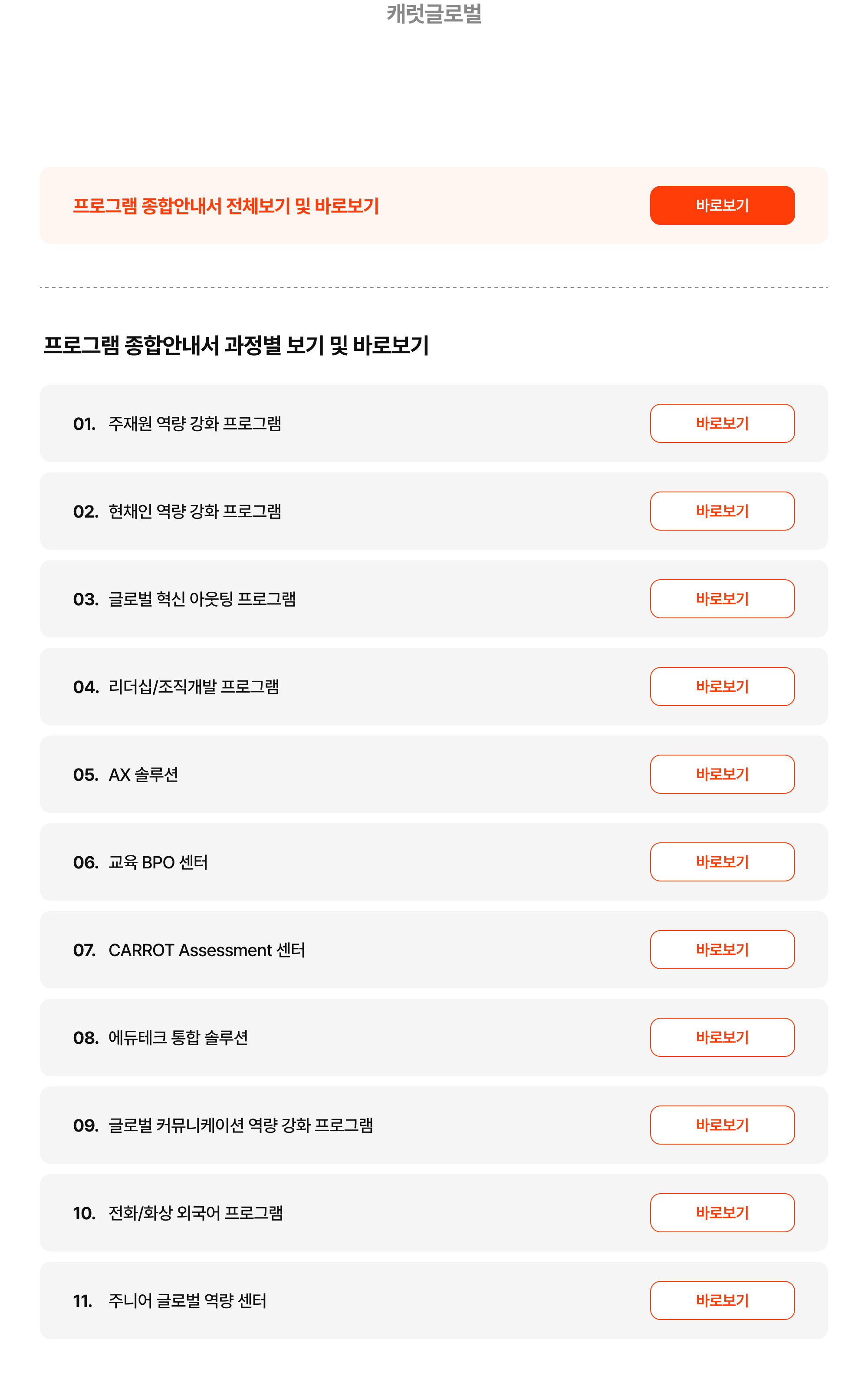Viewport: 868px width, 1386px height.
Task: Select the 11. 주니어 글로벌 역량 센터 label
Action: (170, 1301)
